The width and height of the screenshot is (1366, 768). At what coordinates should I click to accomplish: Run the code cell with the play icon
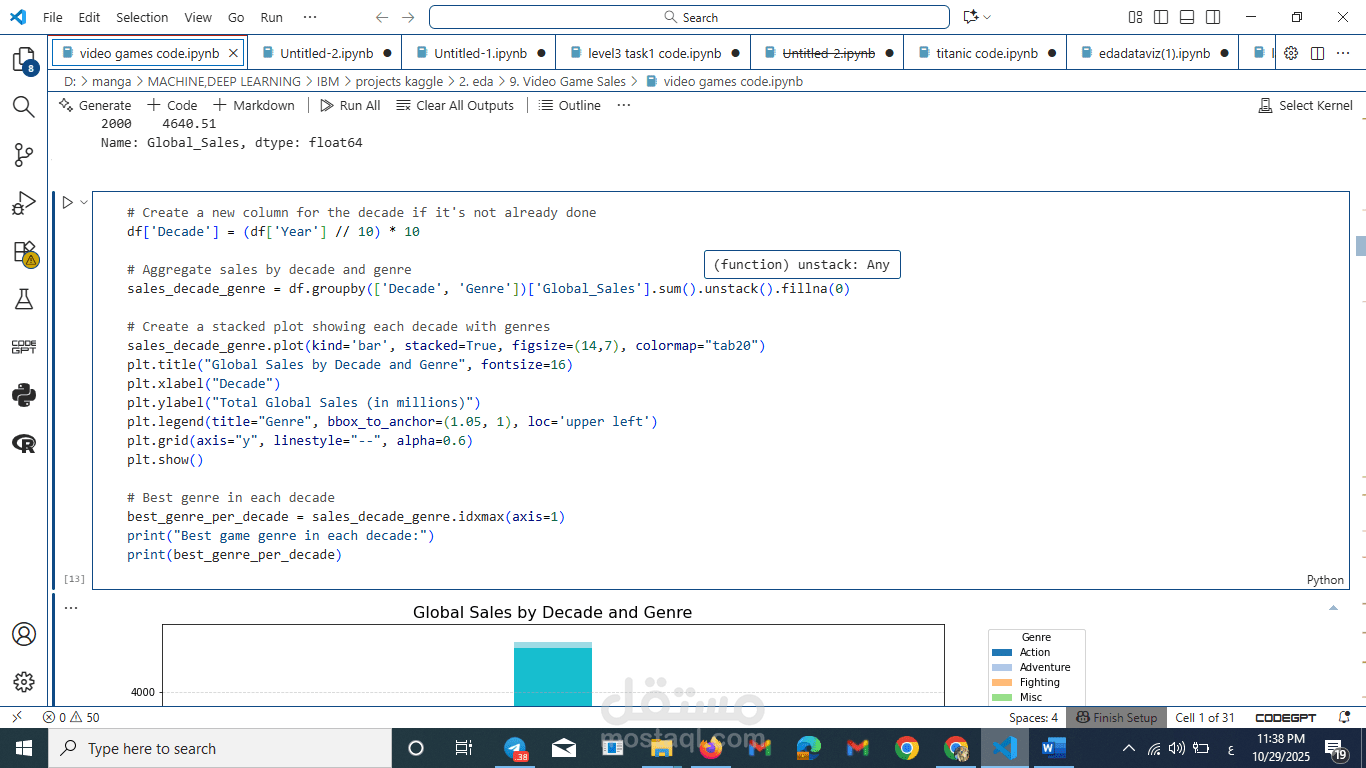pyautogui.click(x=67, y=202)
